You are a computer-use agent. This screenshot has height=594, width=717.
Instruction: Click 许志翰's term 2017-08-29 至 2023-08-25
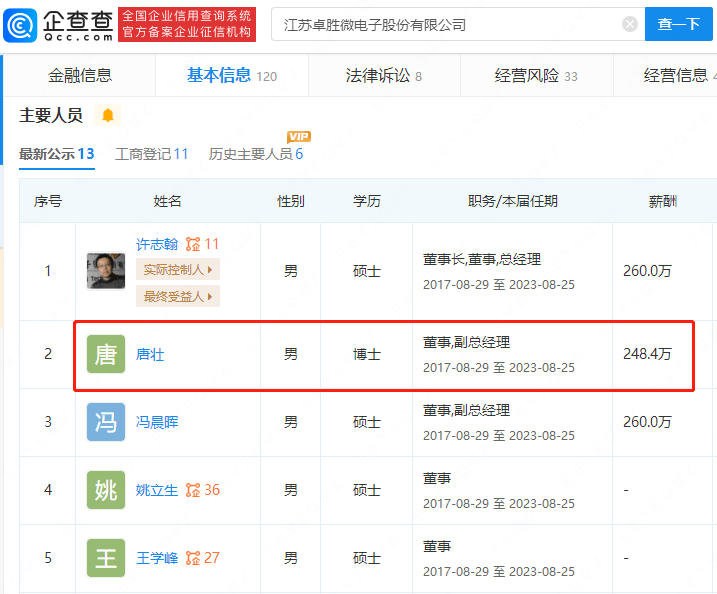pyautogui.click(x=499, y=284)
